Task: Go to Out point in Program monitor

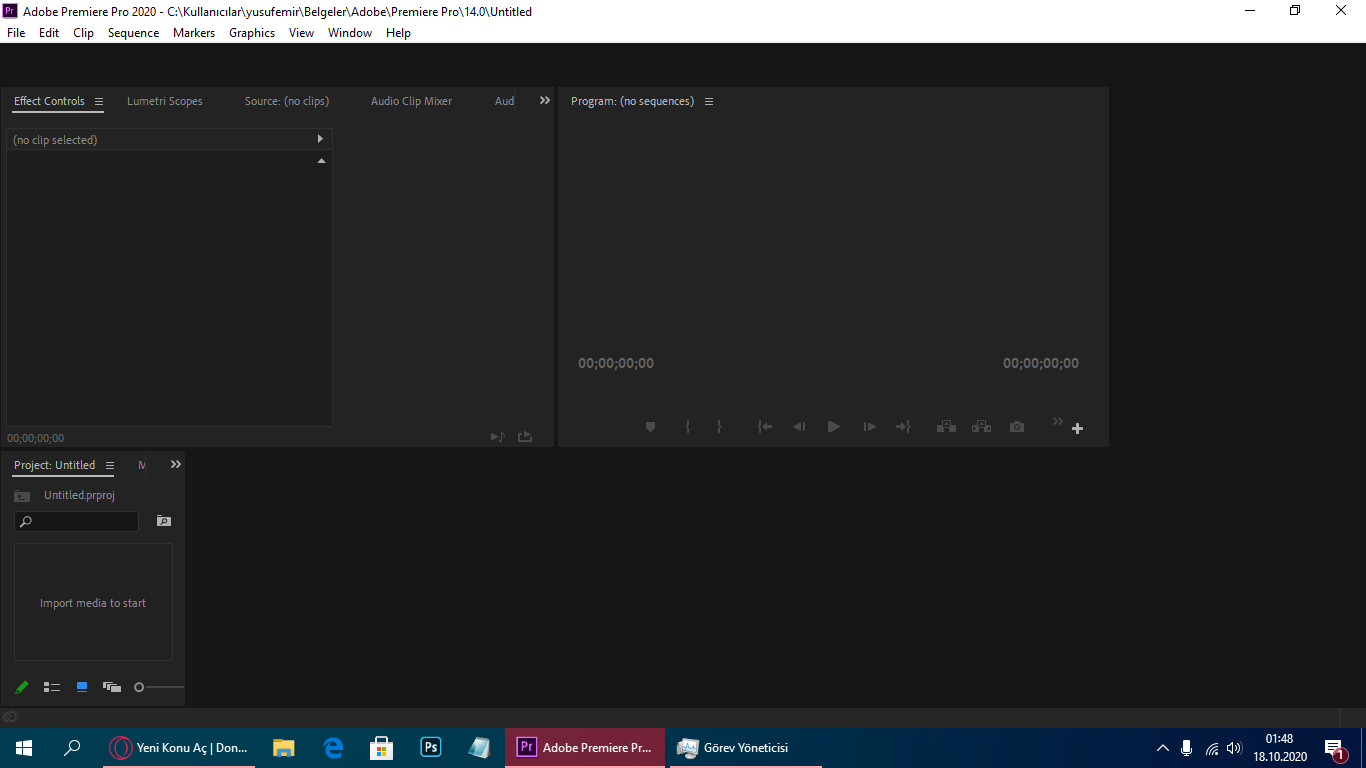Action: (x=903, y=427)
